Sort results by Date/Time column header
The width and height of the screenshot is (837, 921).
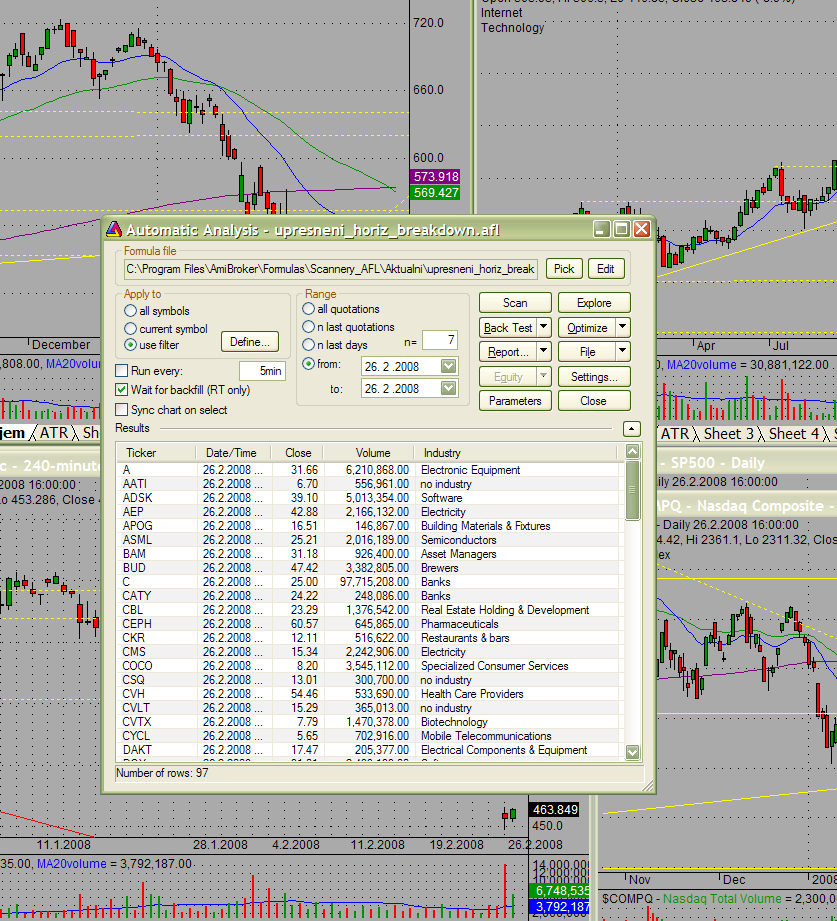pyautogui.click(x=233, y=453)
